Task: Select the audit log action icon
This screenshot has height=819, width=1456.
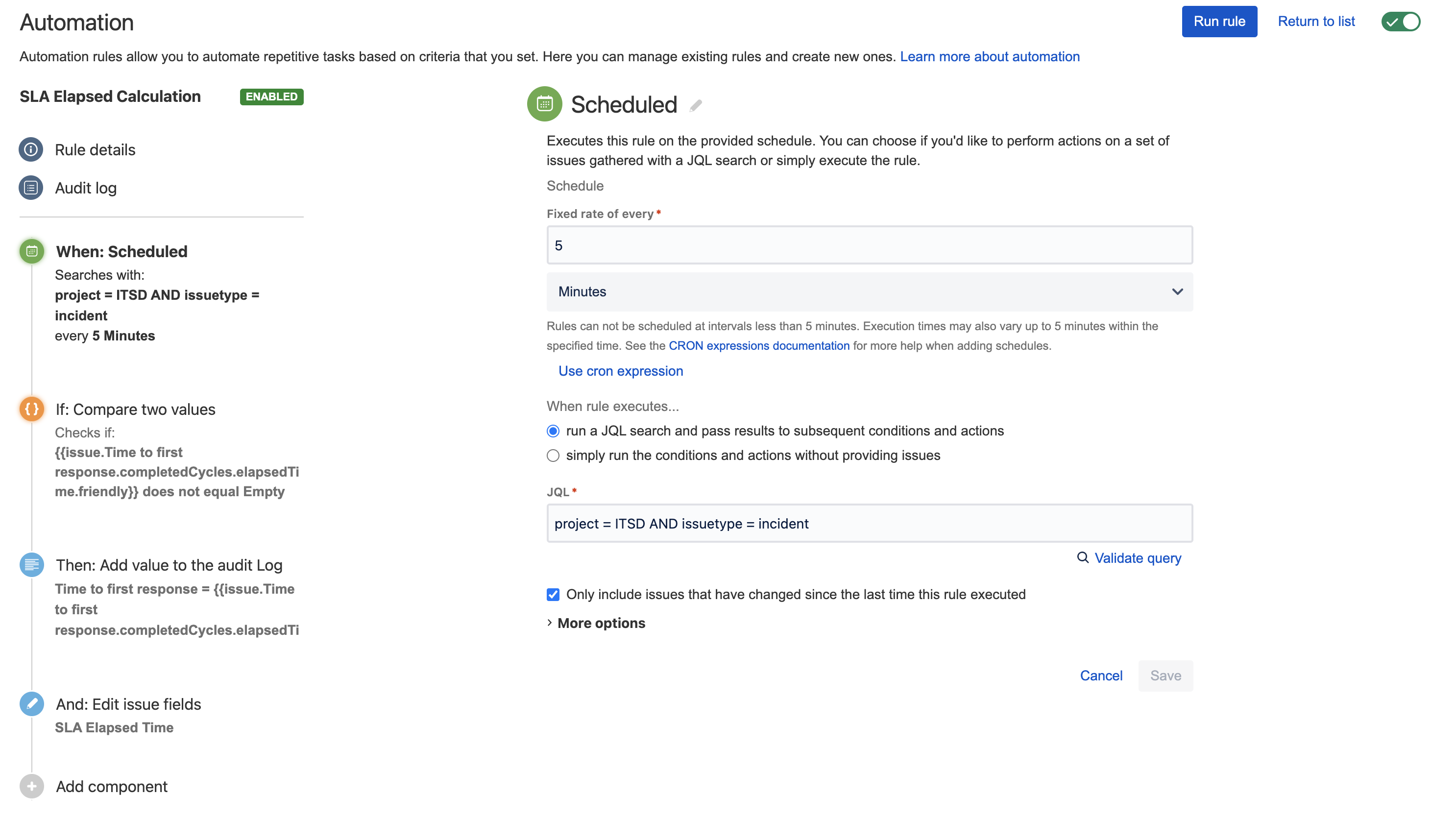Action: (32, 565)
